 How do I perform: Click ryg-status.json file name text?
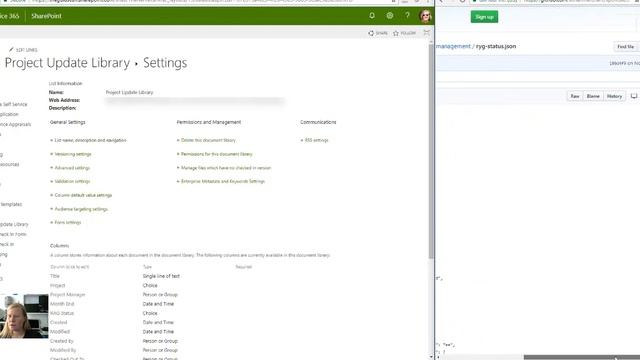click(496, 46)
